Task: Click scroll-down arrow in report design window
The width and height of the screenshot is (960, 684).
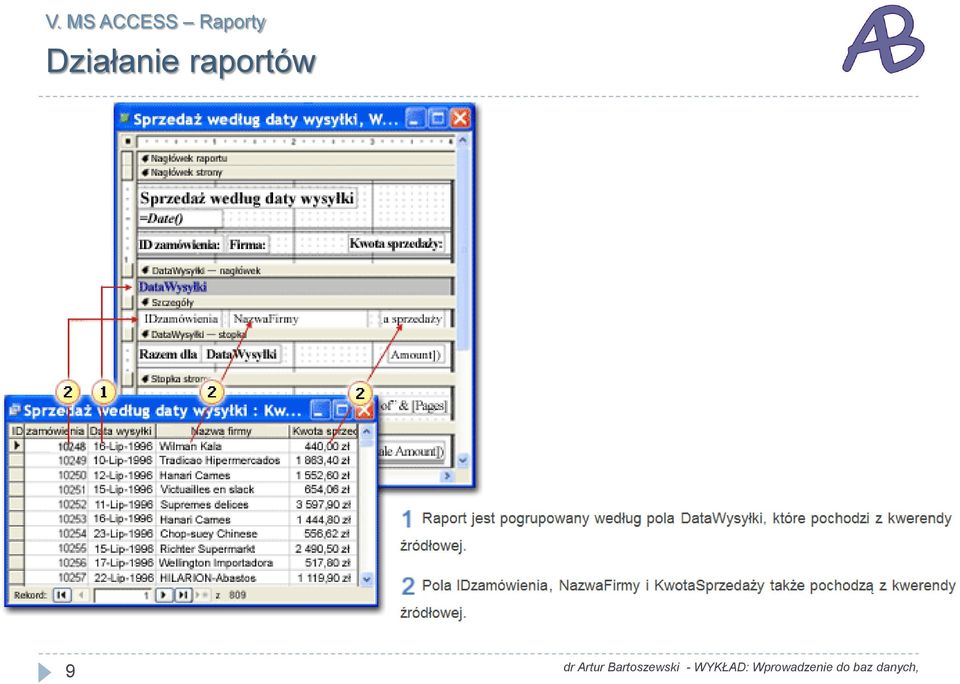Action: (463, 459)
